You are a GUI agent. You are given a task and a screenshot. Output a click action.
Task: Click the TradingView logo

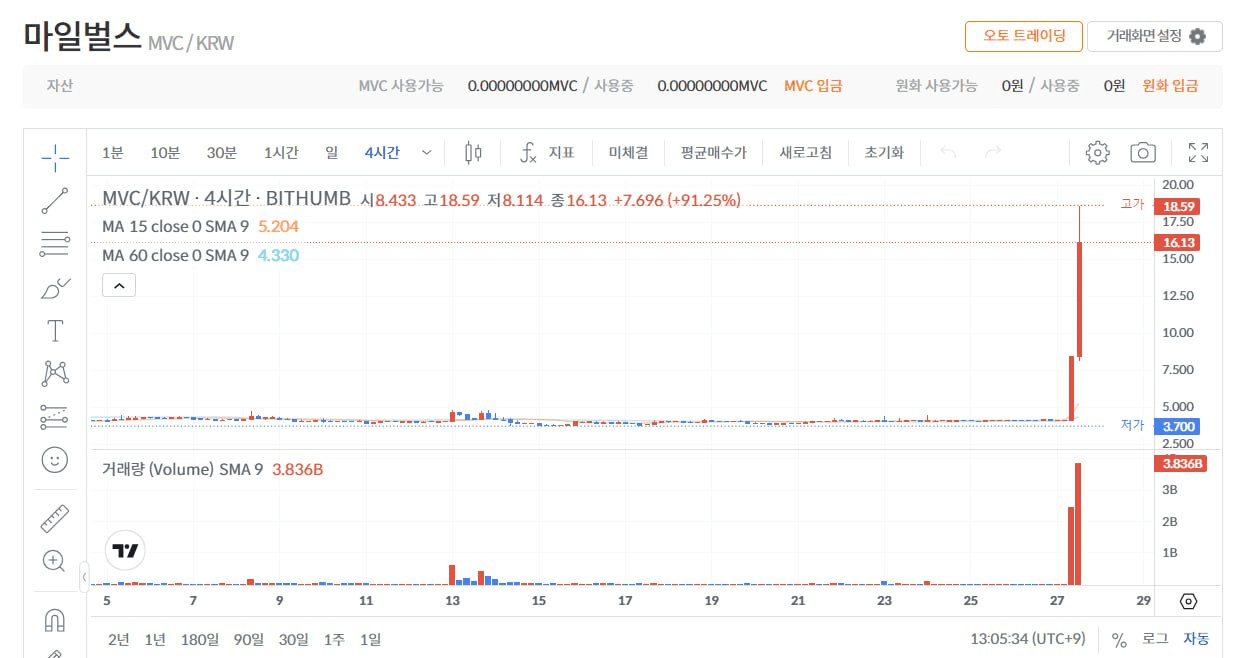[125, 550]
